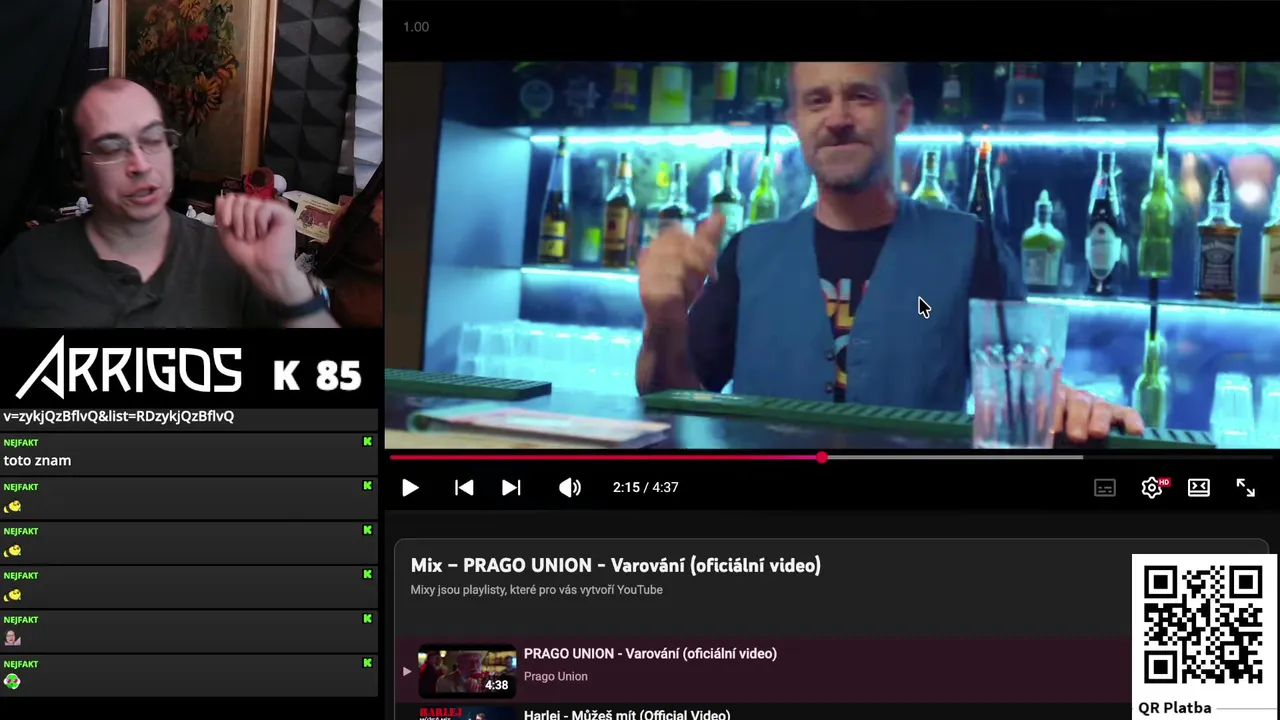Go to the previous video
The width and height of the screenshot is (1280, 720).
pyautogui.click(x=464, y=488)
